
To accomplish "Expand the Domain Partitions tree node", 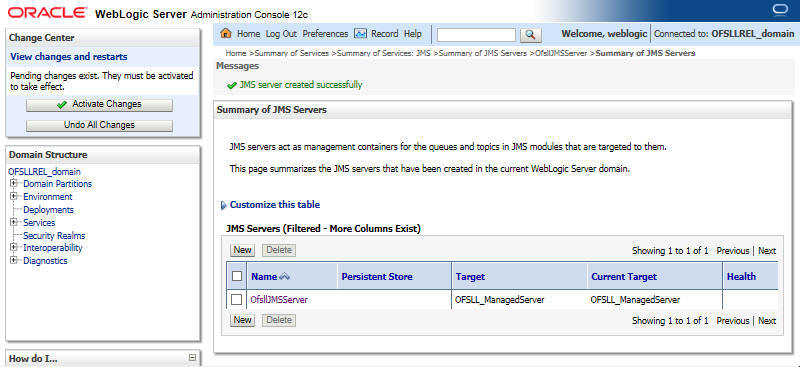I will pyautogui.click(x=14, y=184).
